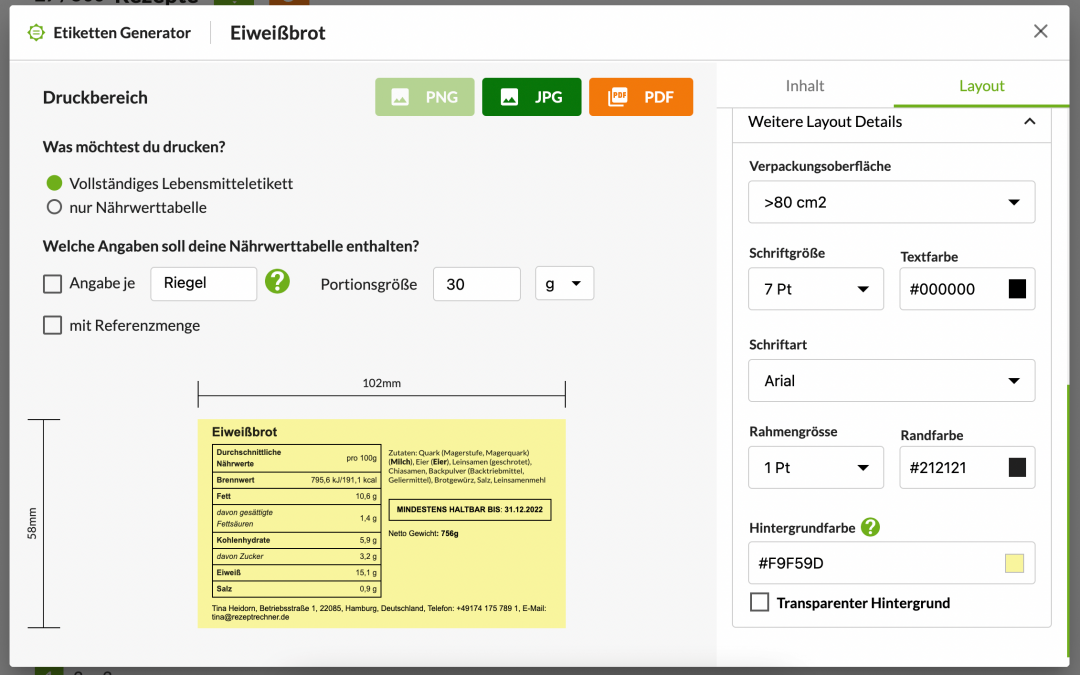The height and width of the screenshot is (675, 1080).
Task: Switch to the Inhalt tab
Action: (804, 86)
